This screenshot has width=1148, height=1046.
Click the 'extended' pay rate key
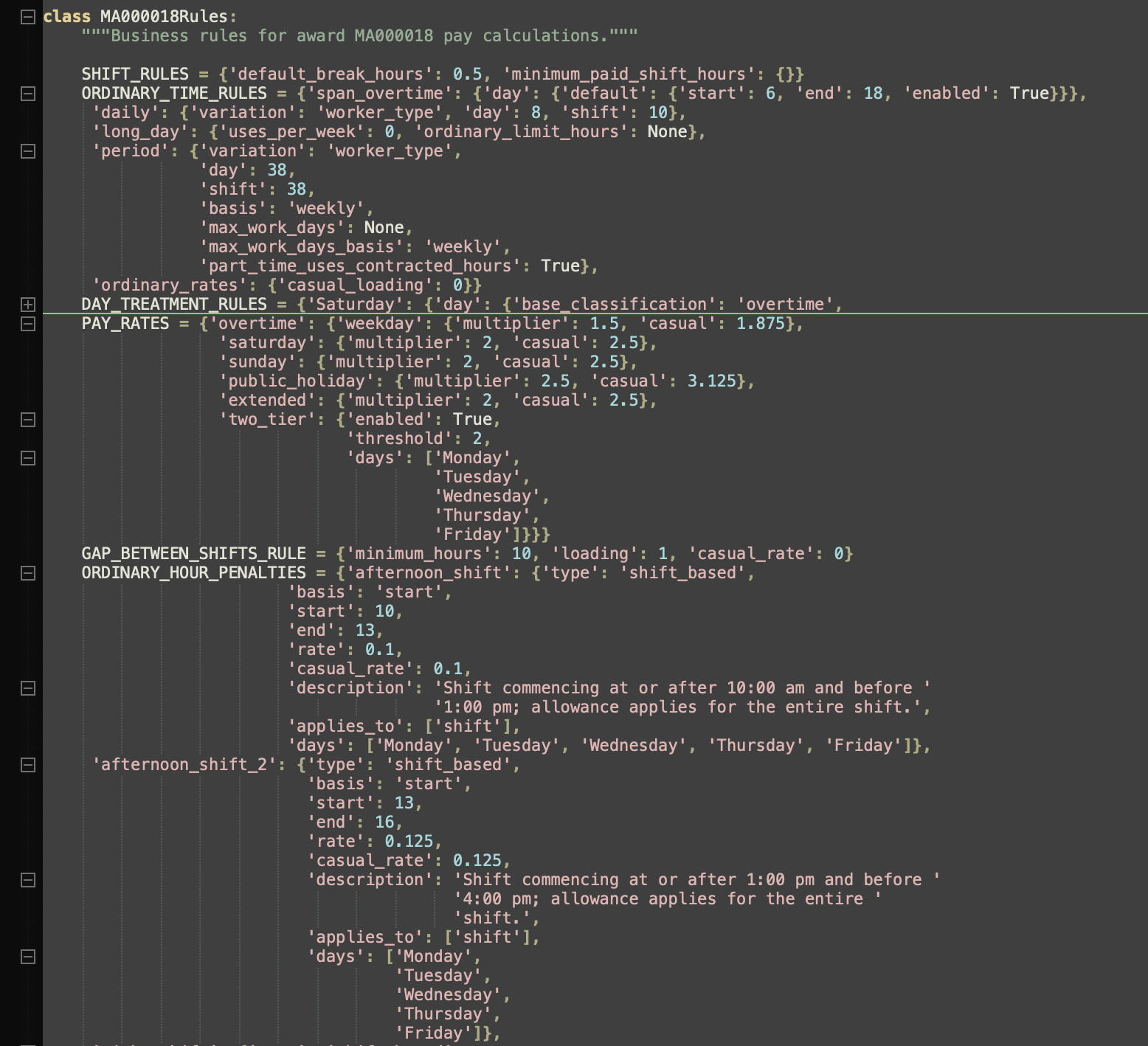pos(267,400)
